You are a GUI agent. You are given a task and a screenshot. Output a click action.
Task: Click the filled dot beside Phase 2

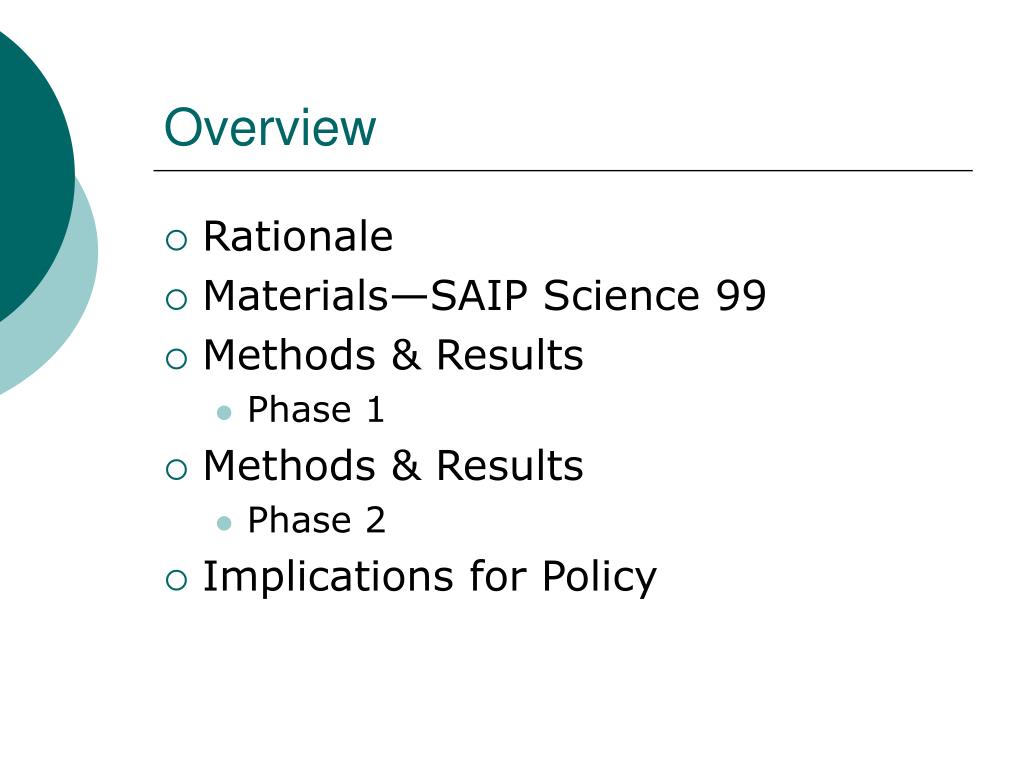pos(224,523)
